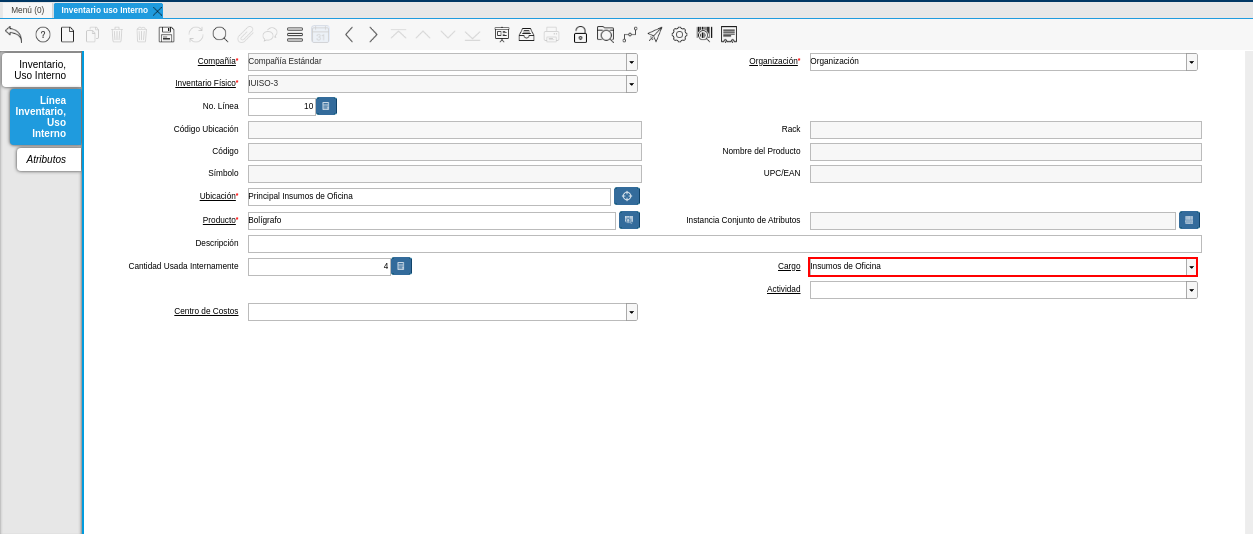Go to the next record arrow

[373, 34]
